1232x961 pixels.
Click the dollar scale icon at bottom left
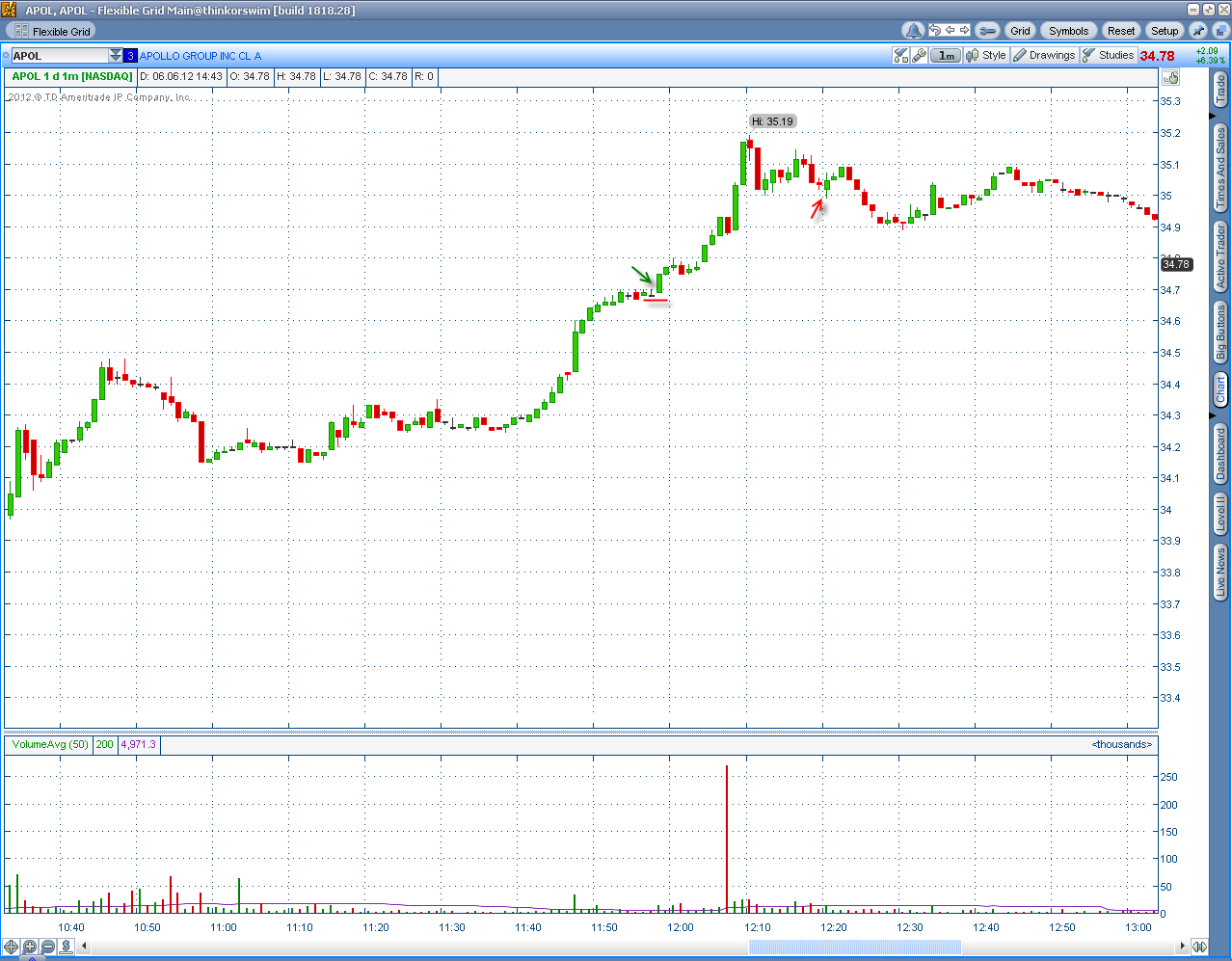pos(66,947)
